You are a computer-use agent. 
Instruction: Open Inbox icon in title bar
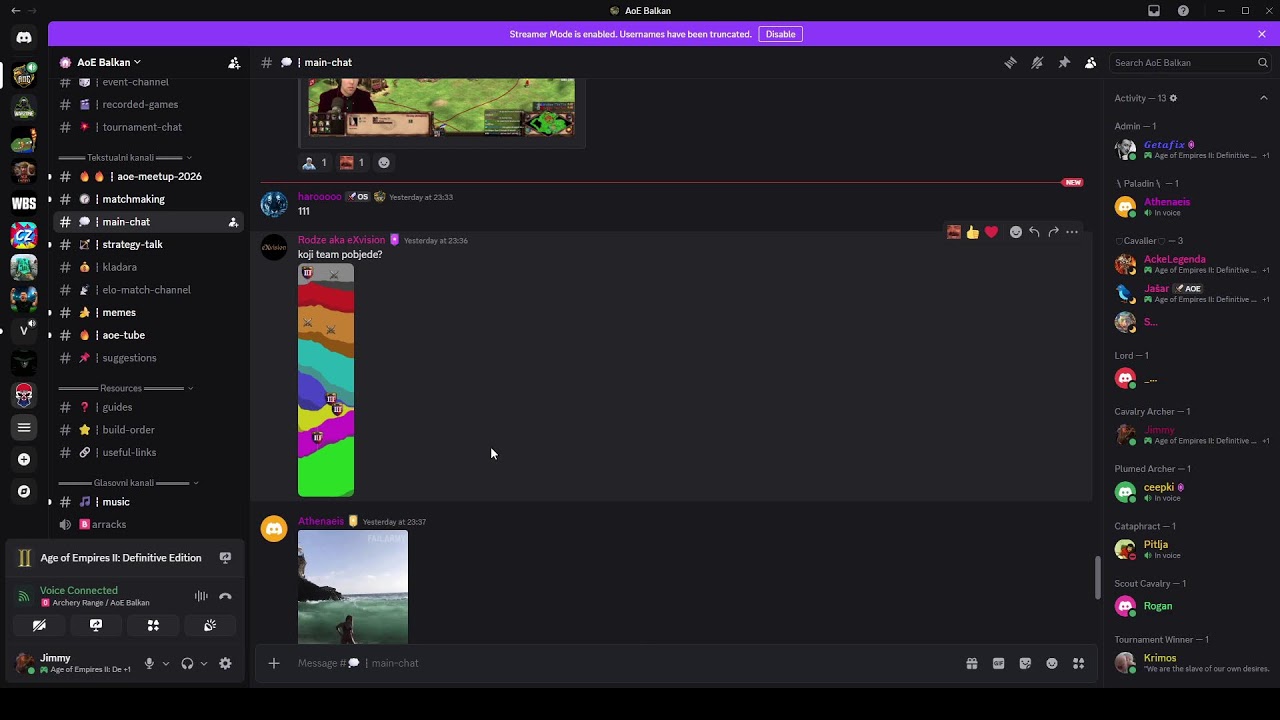click(1154, 10)
